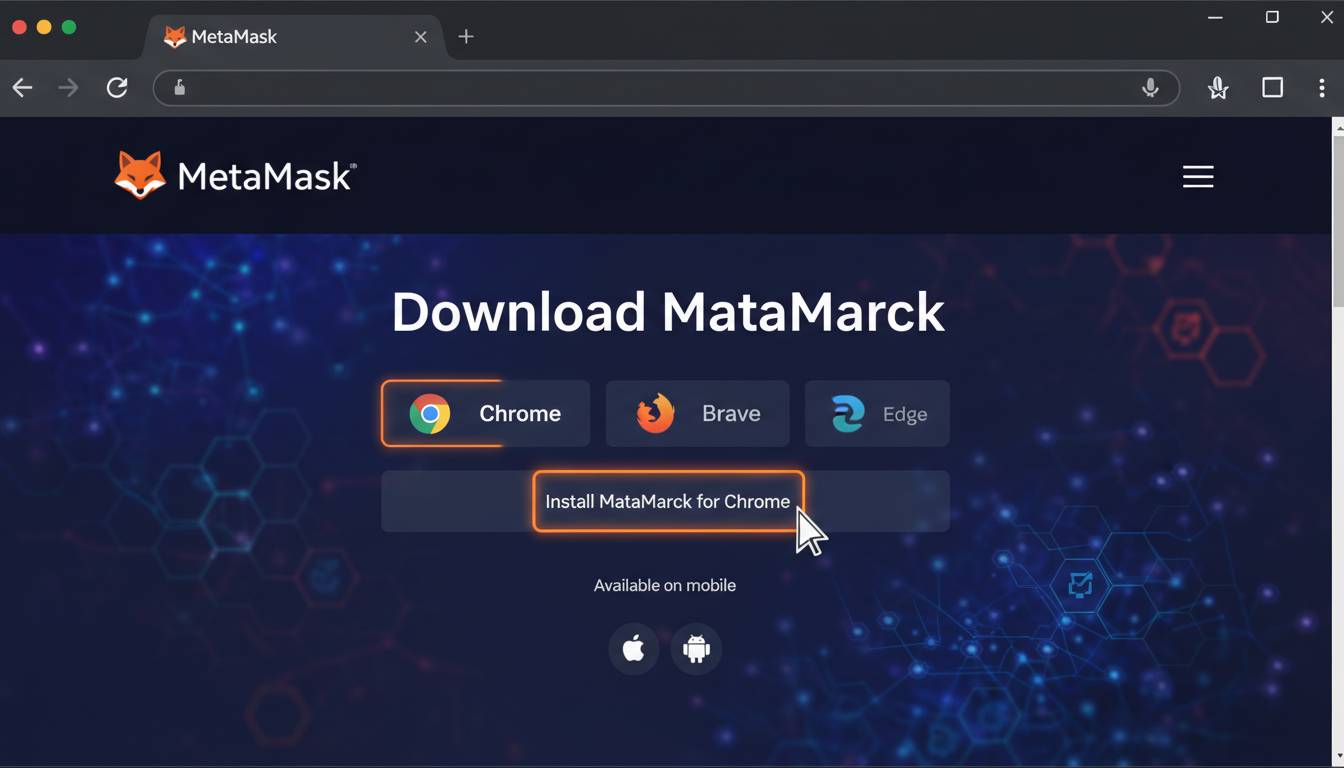Activate the microphone voice search icon
The image size is (1344, 768).
pyautogui.click(x=1150, y=88)
